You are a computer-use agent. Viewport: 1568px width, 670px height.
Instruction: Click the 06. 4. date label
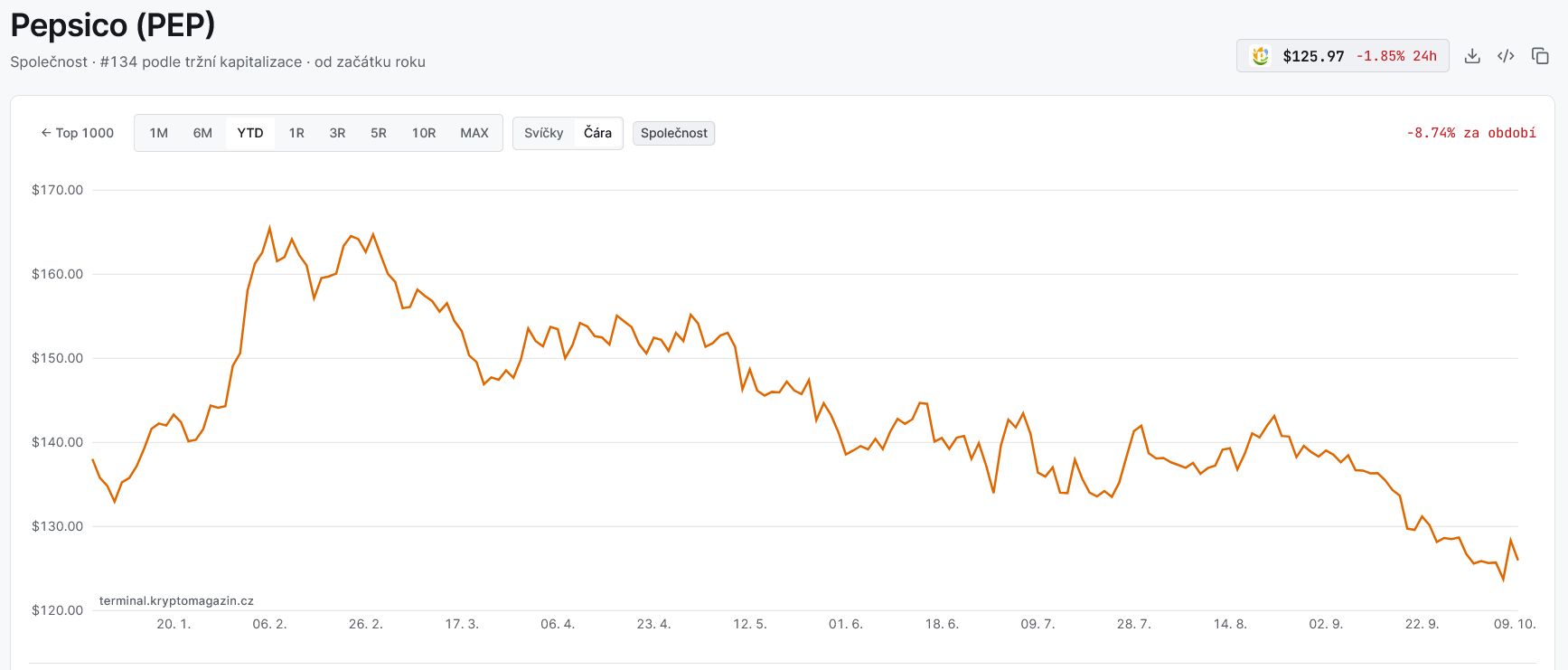[x=558, y=624]
